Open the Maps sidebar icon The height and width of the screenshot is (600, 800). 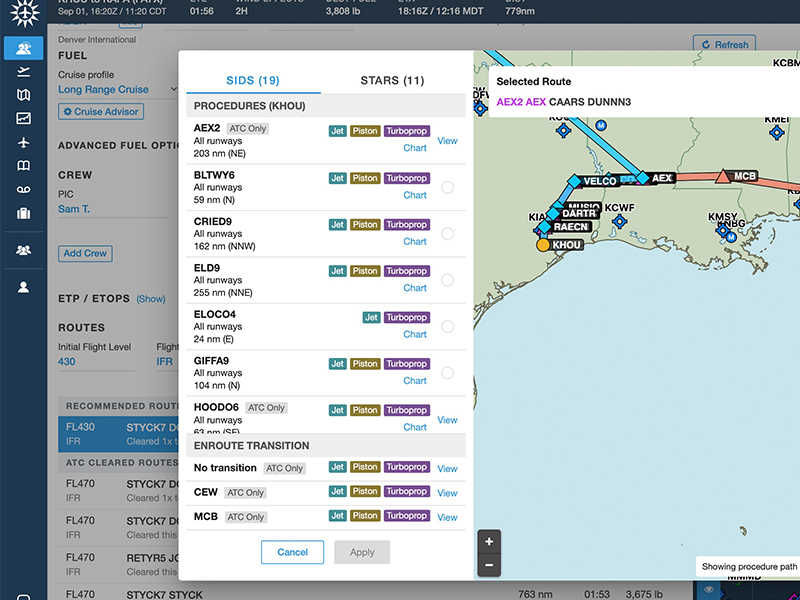tap(23, 95)
